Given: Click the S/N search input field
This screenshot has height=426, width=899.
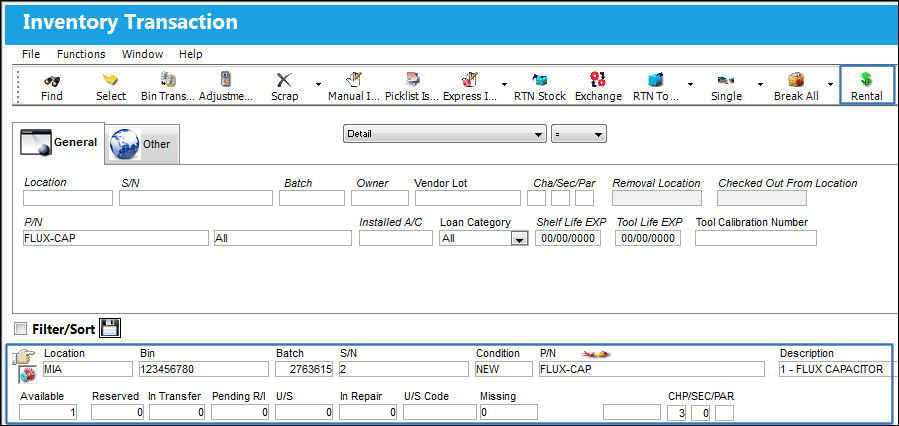Looking at the screenshot, I should (x=196, y=198).
